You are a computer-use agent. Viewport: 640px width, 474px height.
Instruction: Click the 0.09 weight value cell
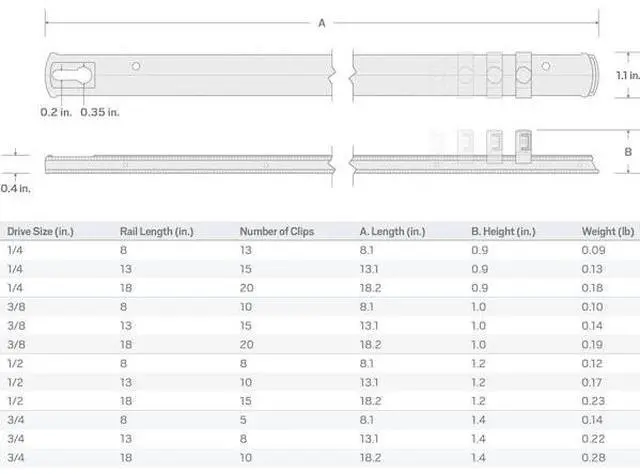593,250
